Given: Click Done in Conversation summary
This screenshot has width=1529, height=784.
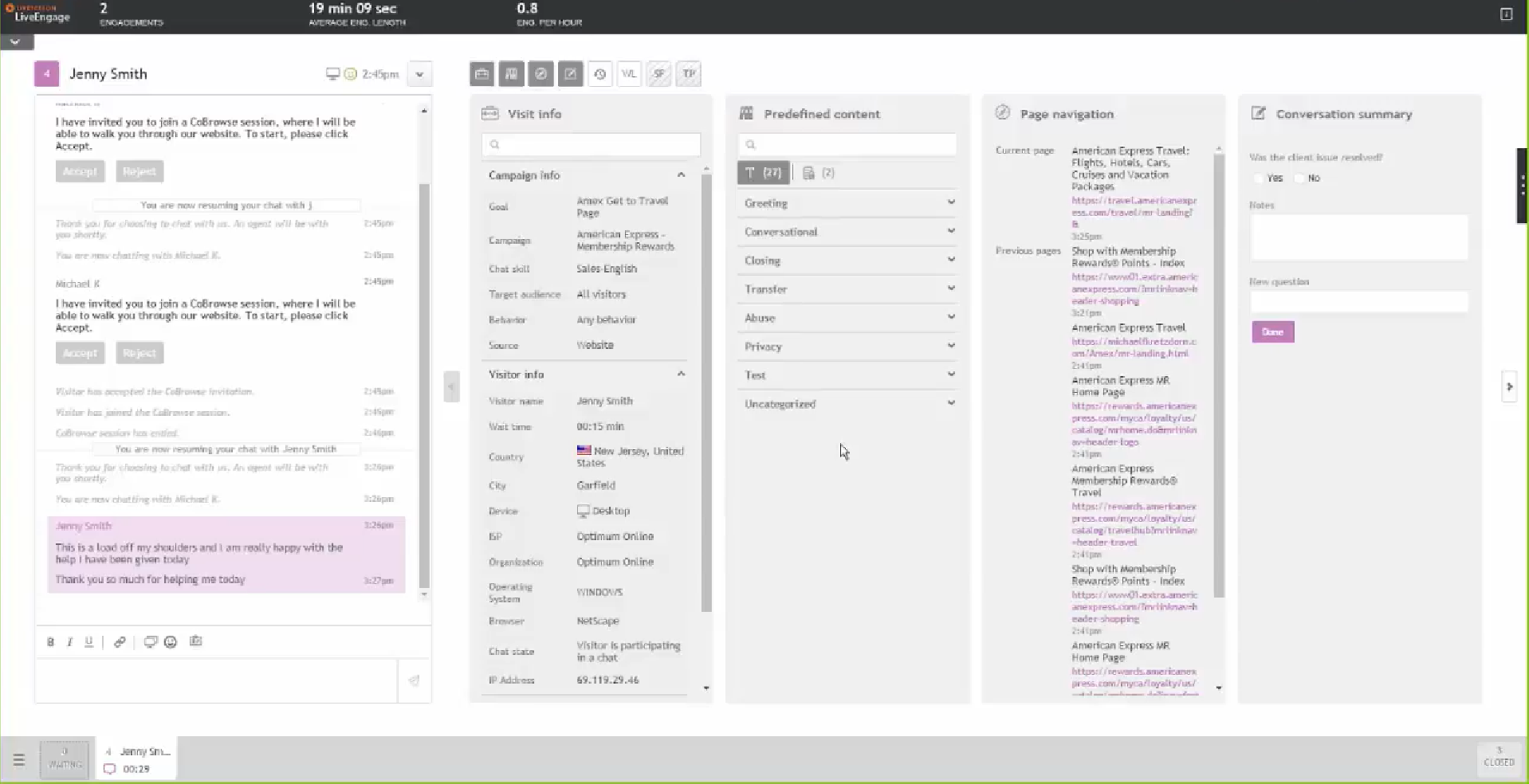Looking at the screenshot, I should tap(1272, 331).
